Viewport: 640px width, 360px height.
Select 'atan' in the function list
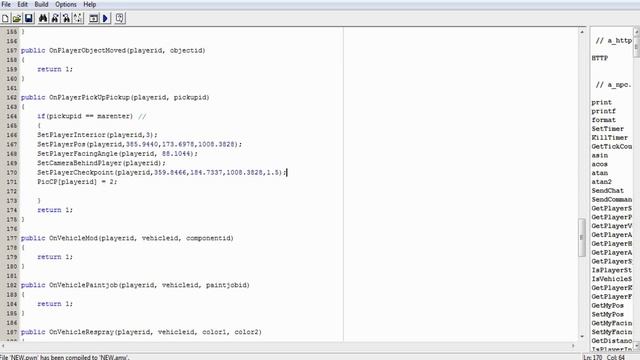coord(600,173)
